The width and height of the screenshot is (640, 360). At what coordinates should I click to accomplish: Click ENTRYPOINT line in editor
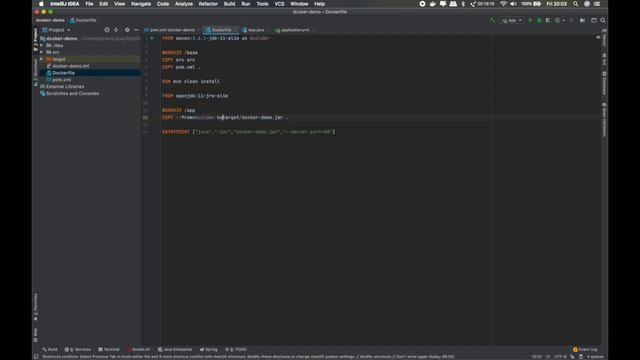248,132
